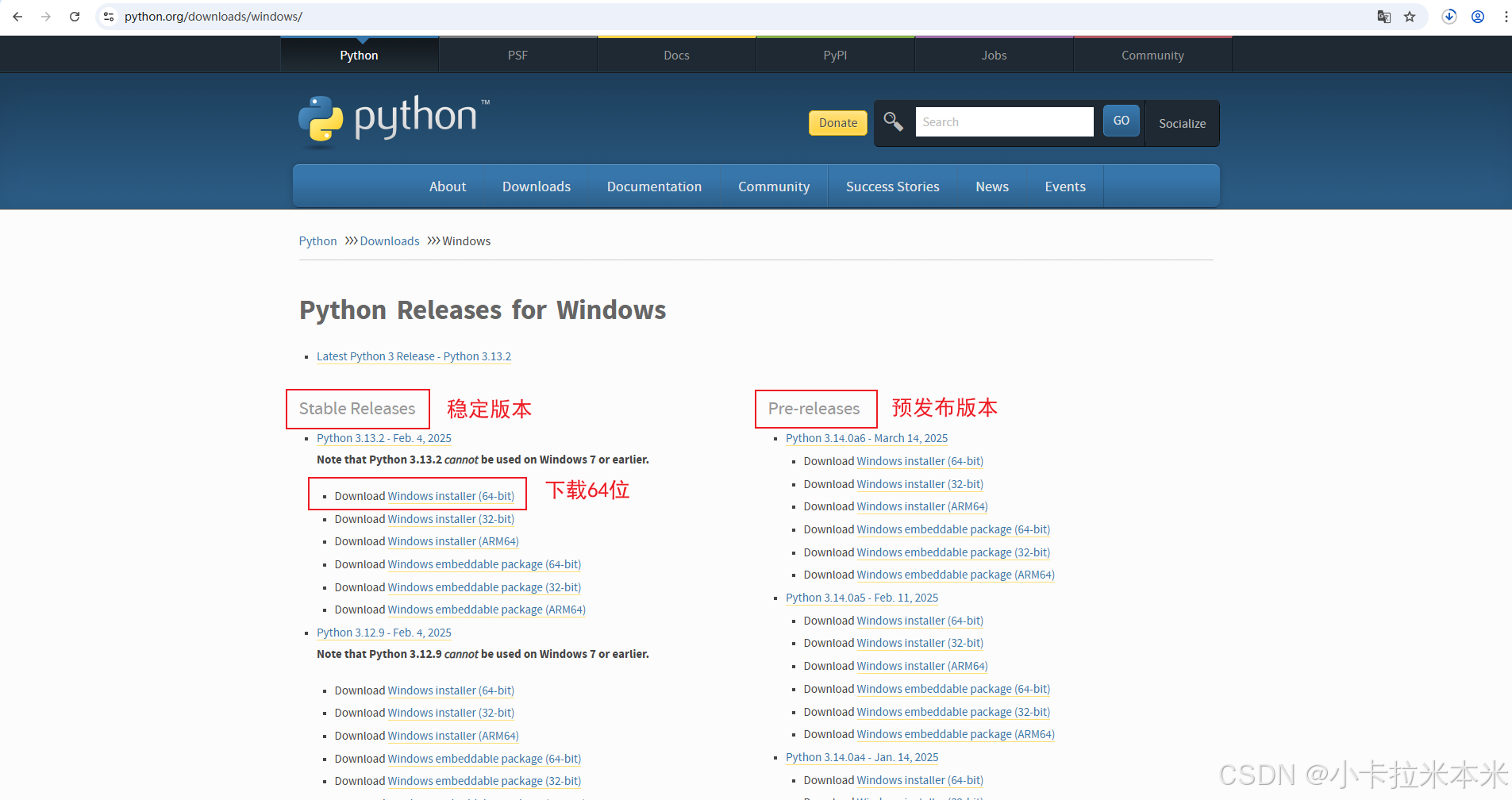Open Python 3.14.0a5 - Feb. 11, 2025 link
This screenshot has width=1512, height=800.
point(862,598)
